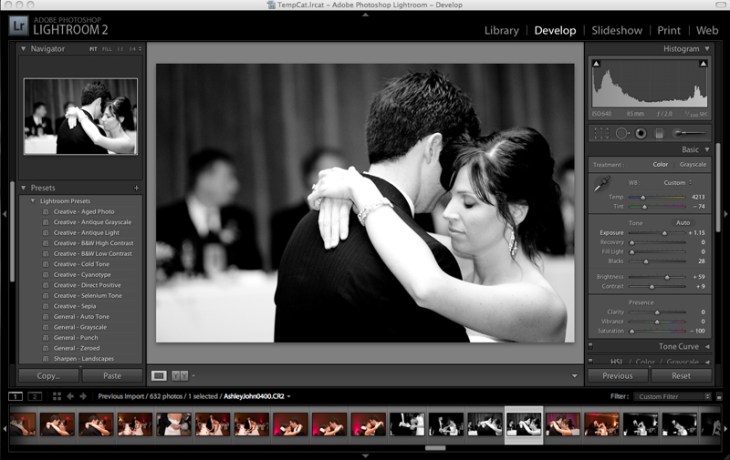730x460 pixels.
Task: Select the Graduated Filter tool
Action: point(659,134)
